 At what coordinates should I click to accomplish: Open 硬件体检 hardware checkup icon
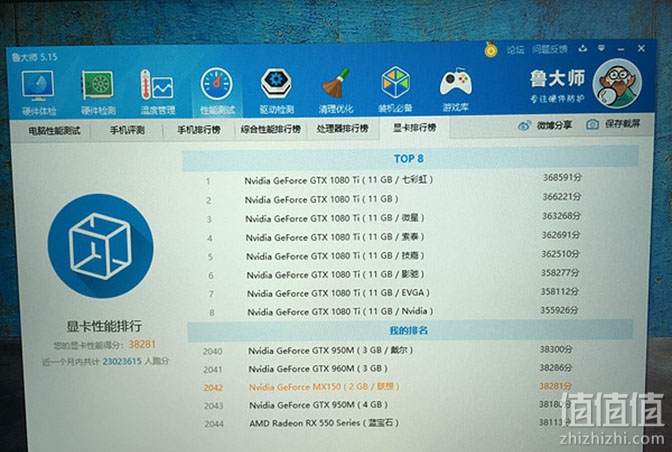point(39,93)
